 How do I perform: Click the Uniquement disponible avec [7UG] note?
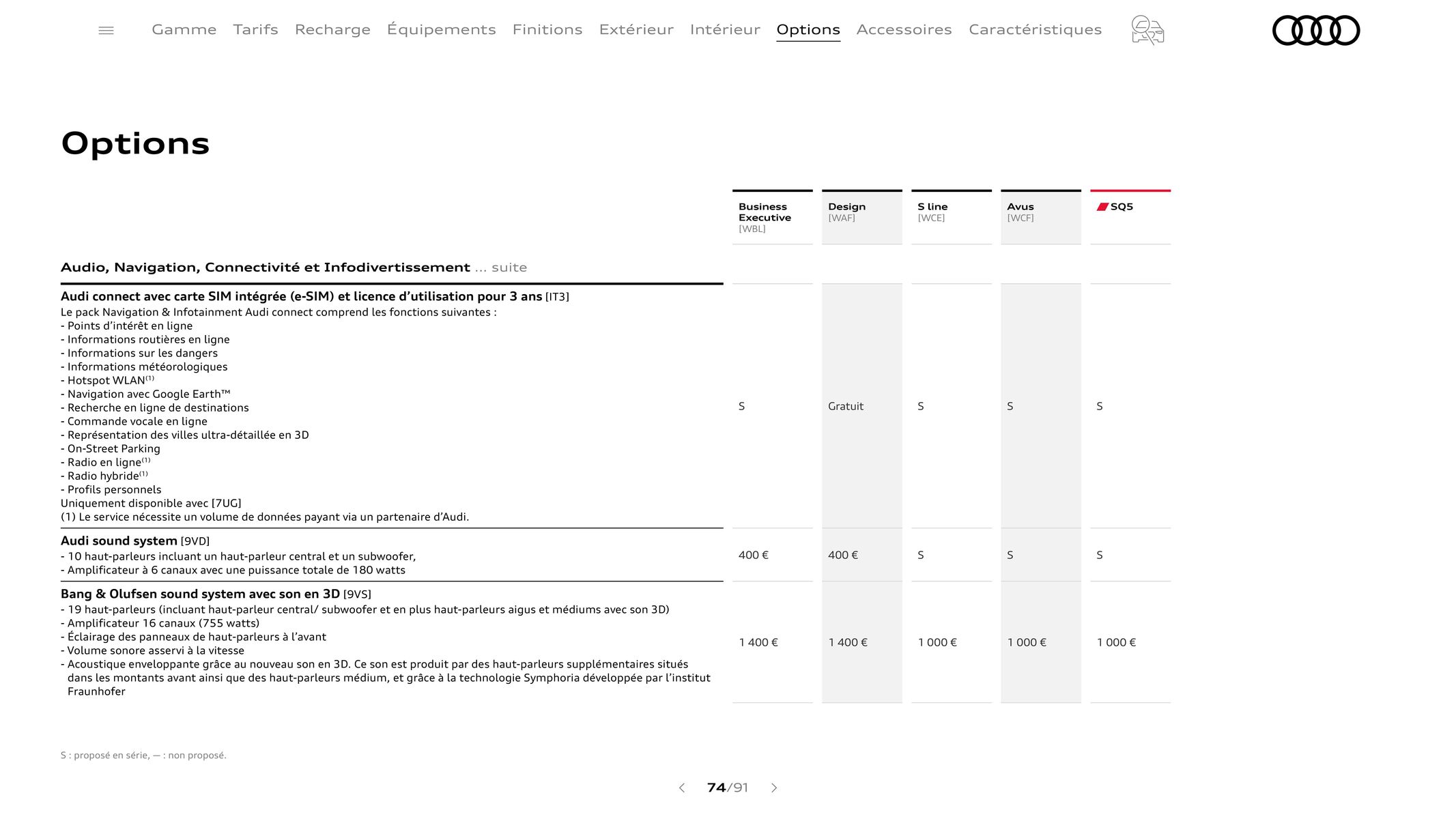pyautogui.click(x=151, y=503)
